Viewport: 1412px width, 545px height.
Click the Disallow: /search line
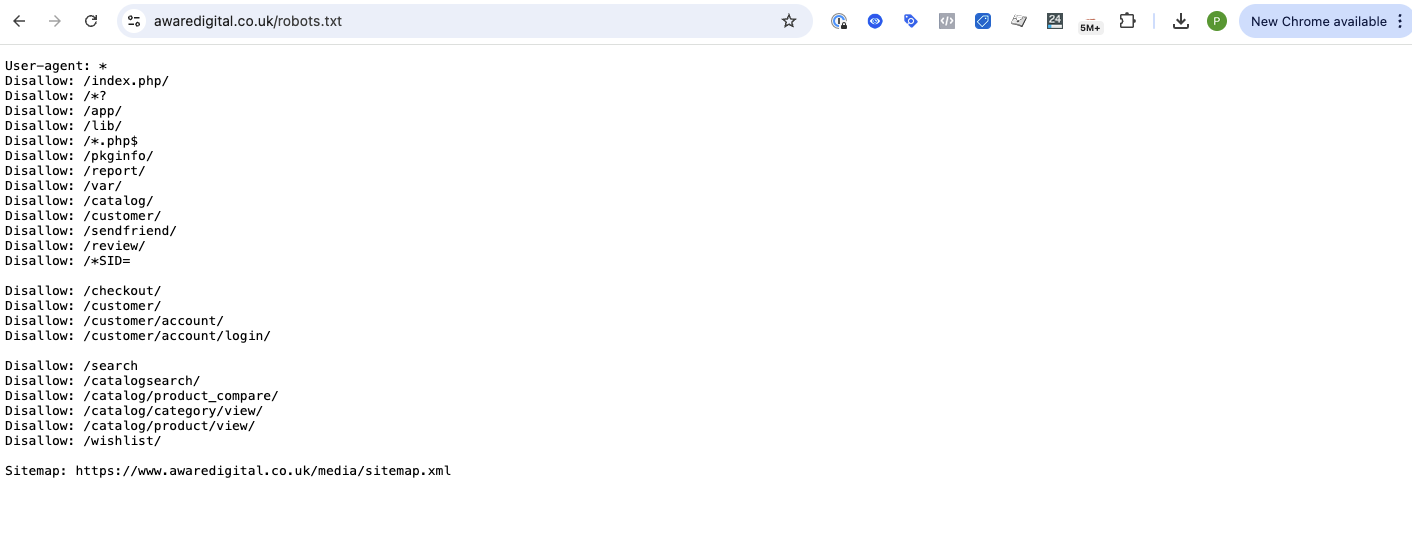71,366
